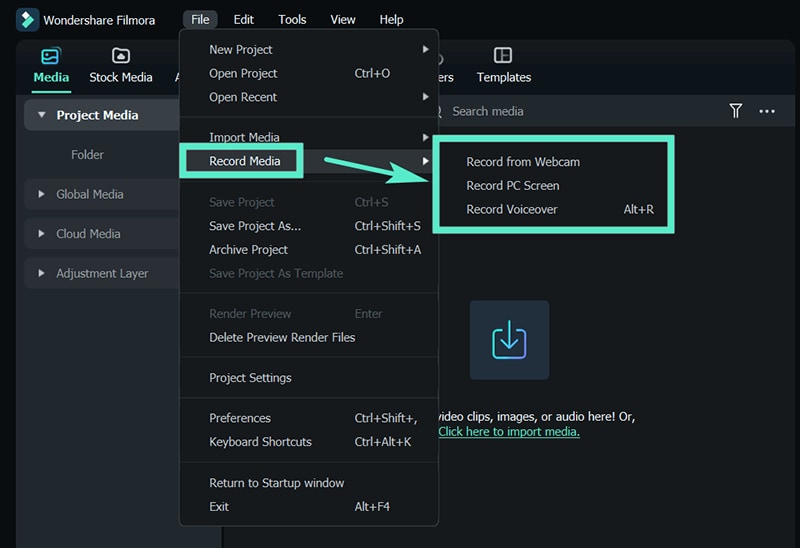This screenshot has width=800, height=548.
Task: Expand the Adjustment Layer section arrow
Action: [41, 273]
